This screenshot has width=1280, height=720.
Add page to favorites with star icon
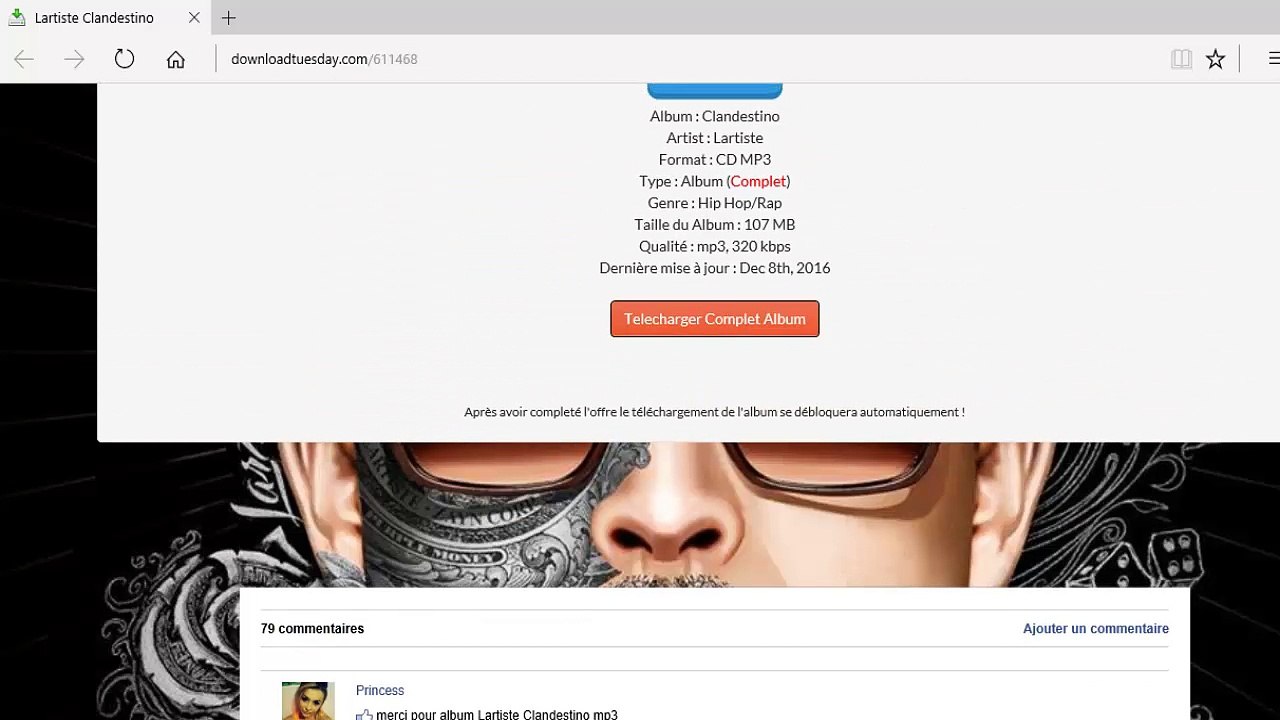[1215, 59]
